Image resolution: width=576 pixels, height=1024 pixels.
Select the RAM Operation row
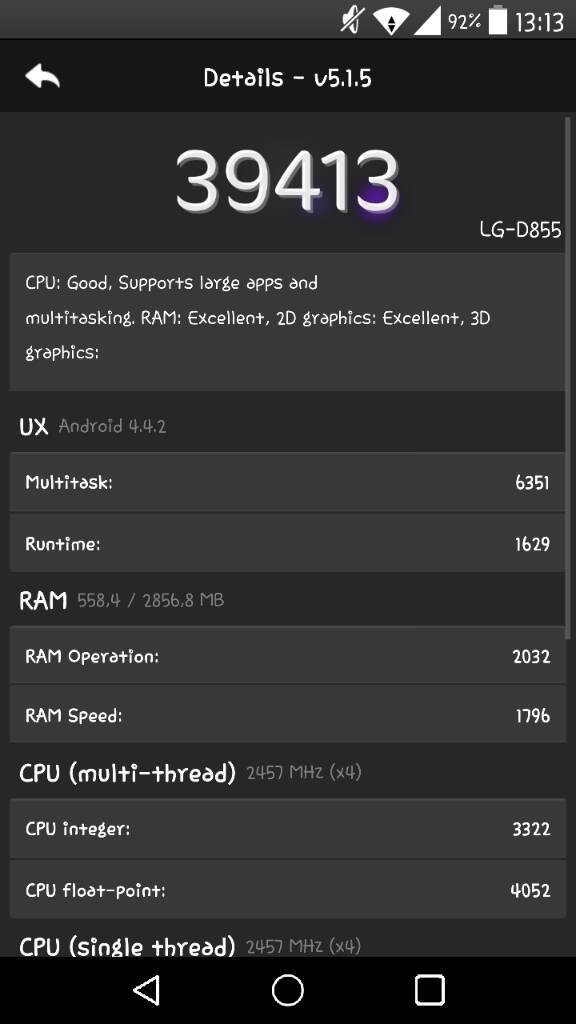[287, 656]
